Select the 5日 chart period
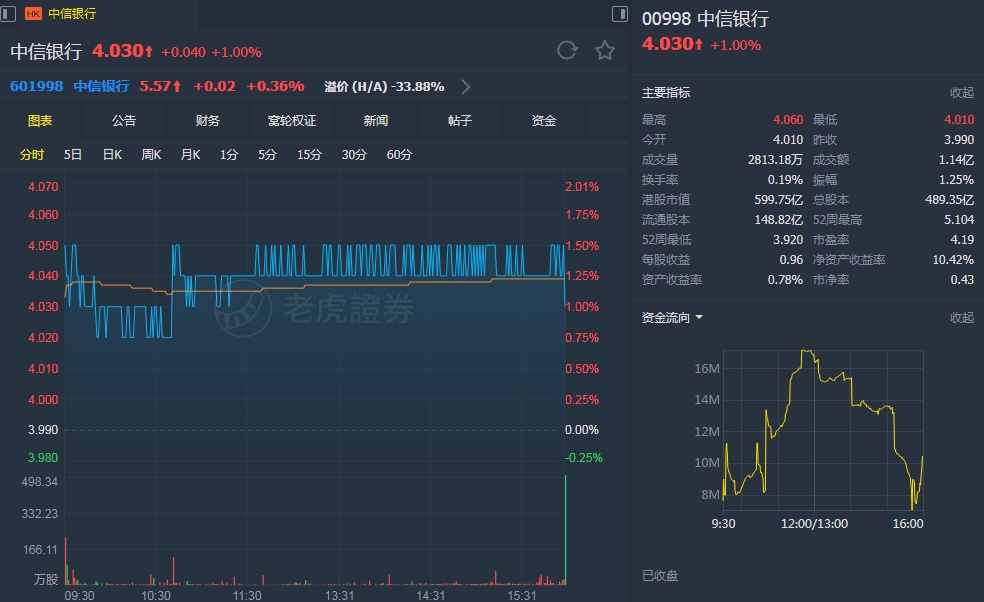Screen dimensions: 984x602 click(x=73, y=154)
